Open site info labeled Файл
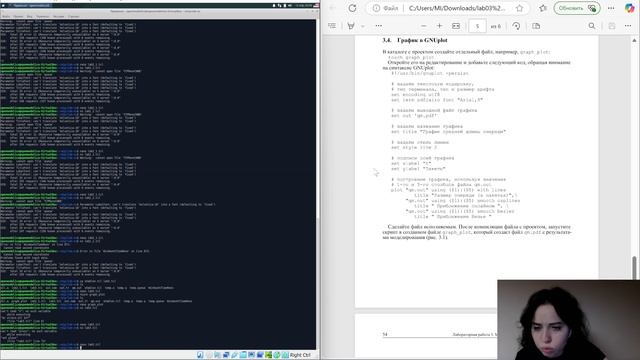 click(x=386, y=8)
